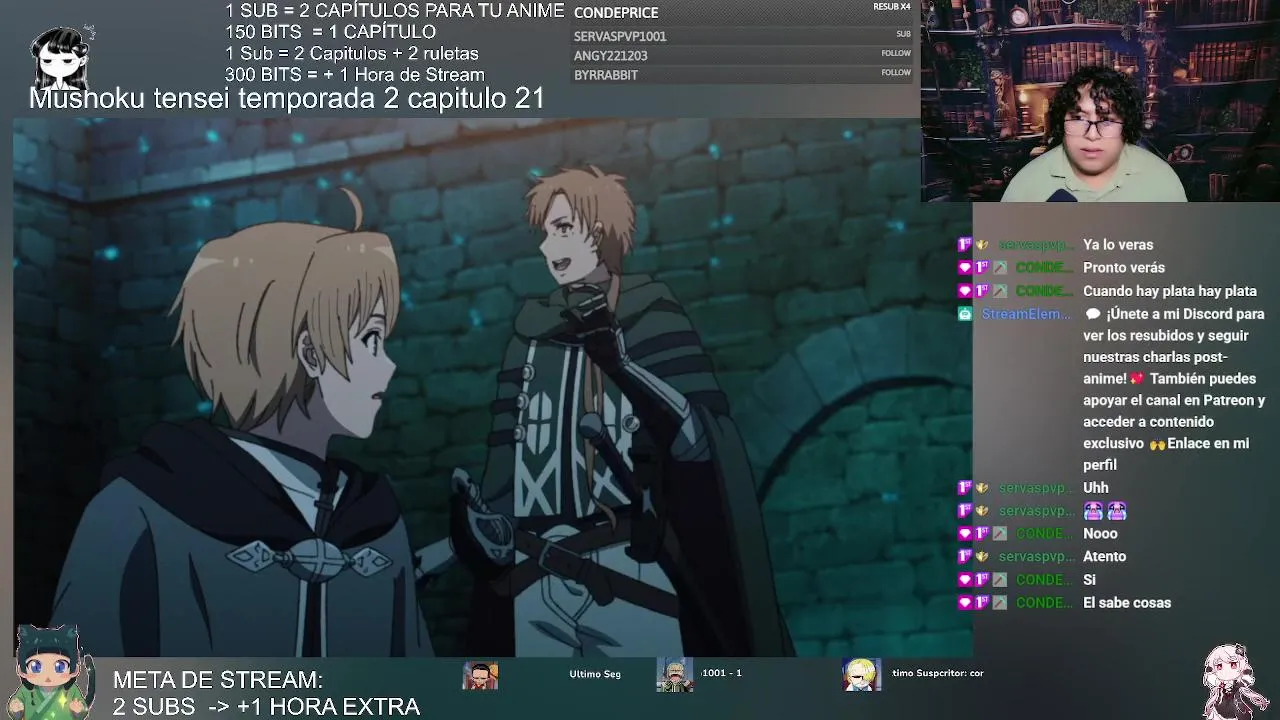Click ANGY221203 in the events list
This screenshot has height=720, width=1280.
pos(610,56)
